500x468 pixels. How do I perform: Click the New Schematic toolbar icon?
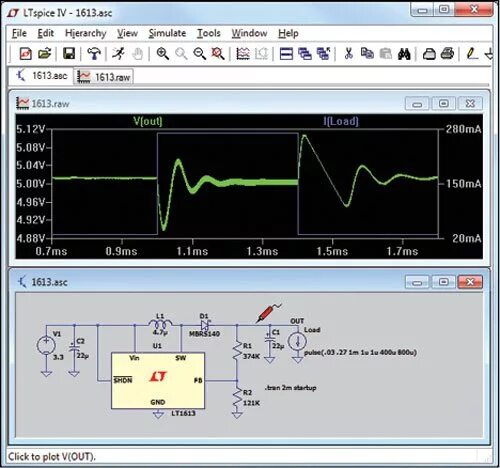[26, 54]
